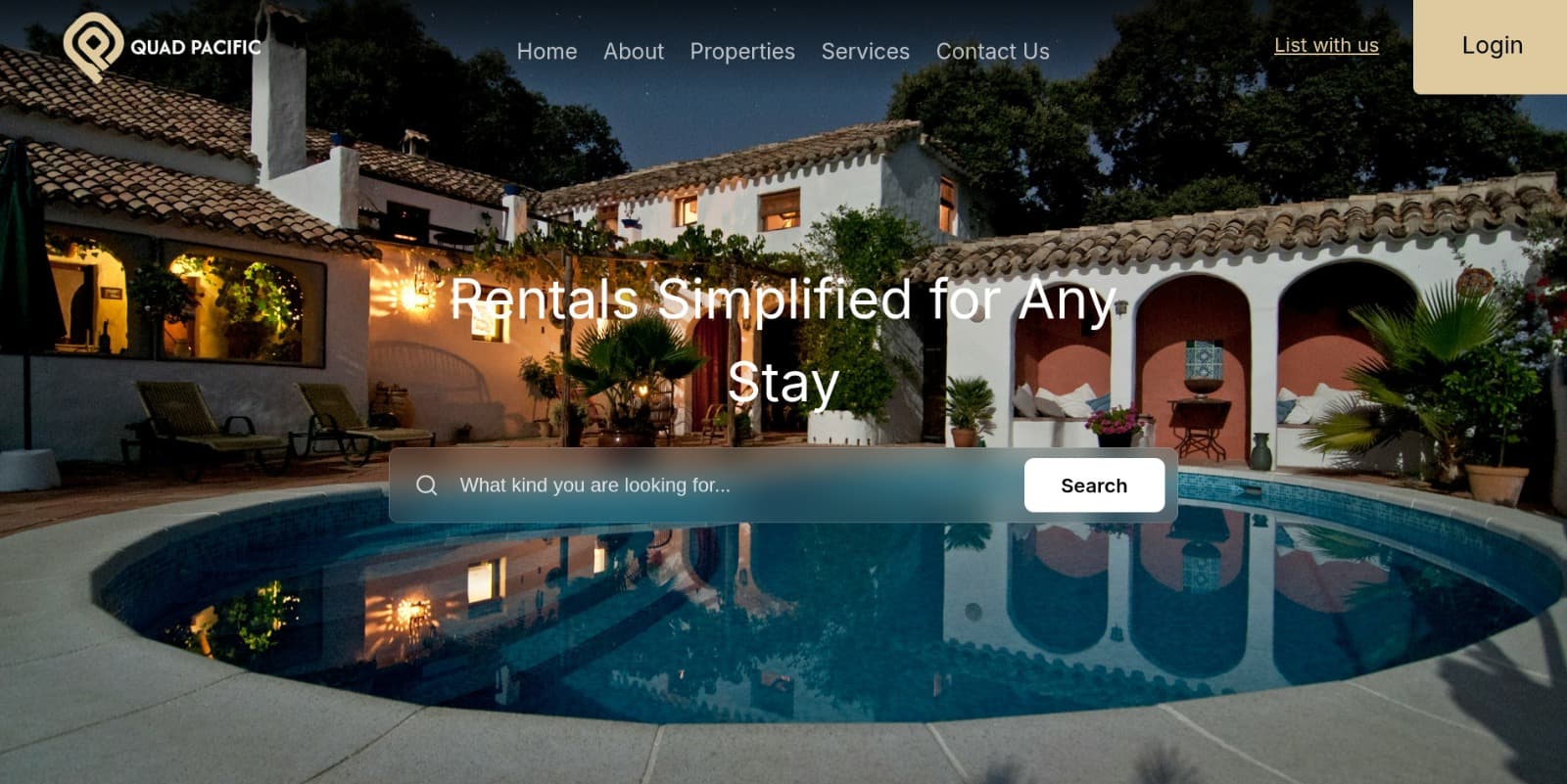Open the Contact Us page
The width and height of the screenshot is (1567, 784).
pos(992,51)
